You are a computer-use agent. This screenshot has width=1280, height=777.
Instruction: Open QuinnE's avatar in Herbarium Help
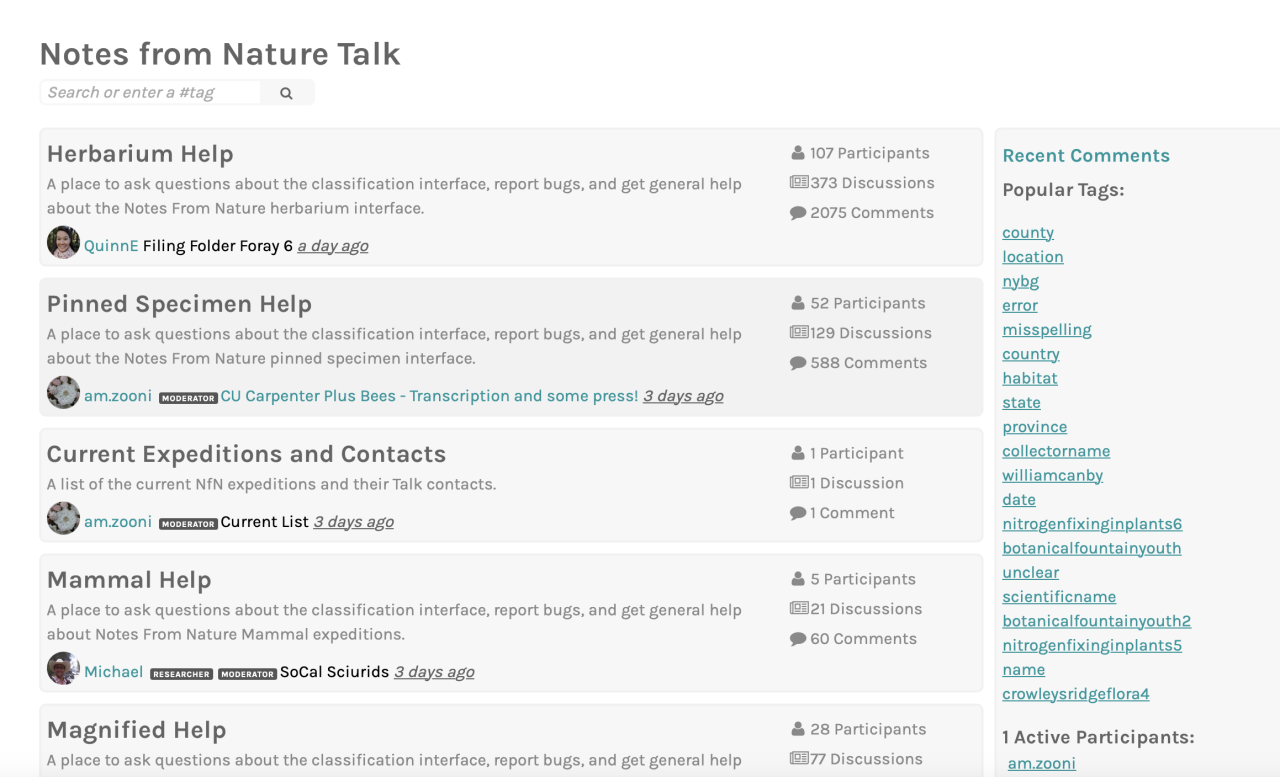coord(63,243)
